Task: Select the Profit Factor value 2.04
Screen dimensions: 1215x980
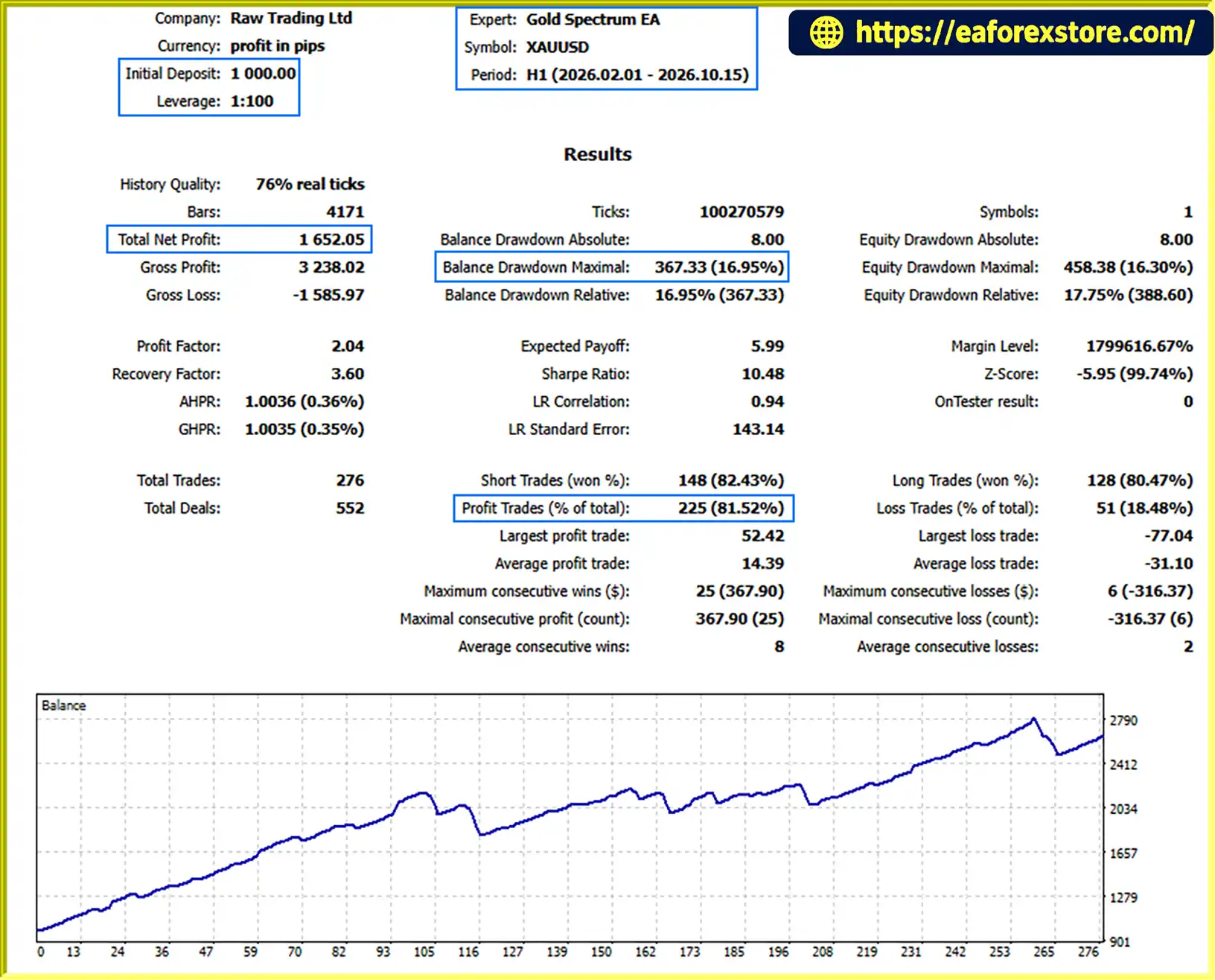Action: point(348,346)
